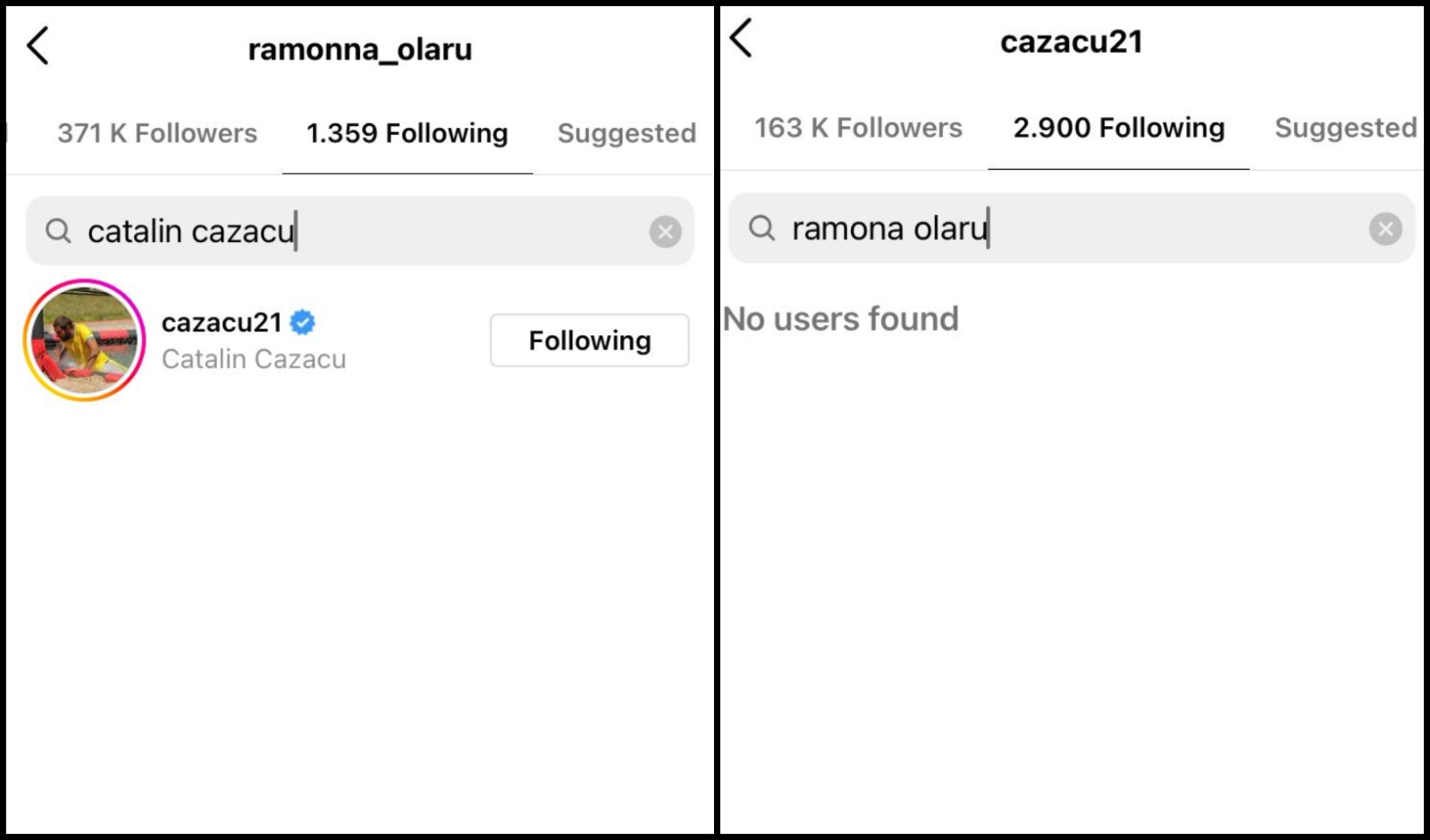Viewport: 1430px width, 840px height.
Task: Click the username cazacu21 in the search result
Action: point(222,323)
